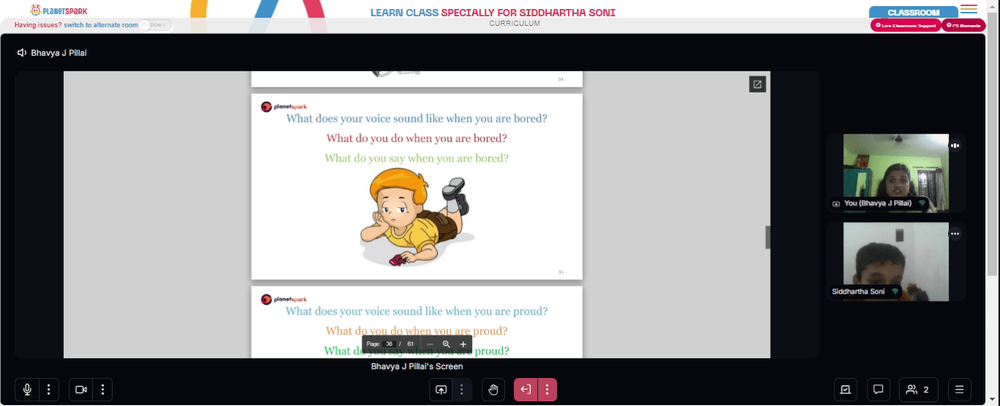
Task: Mute the microphone
Action: [27, 389]
